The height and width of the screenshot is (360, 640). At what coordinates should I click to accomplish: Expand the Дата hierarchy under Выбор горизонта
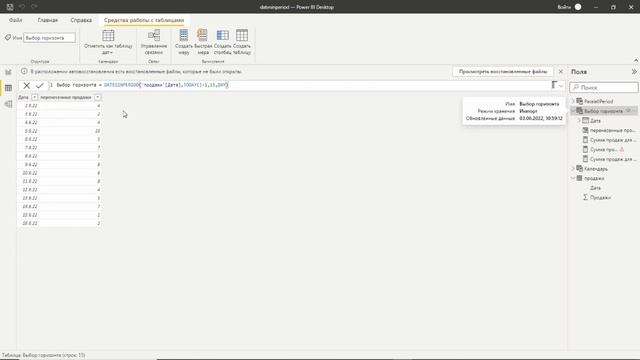(x=579, y=120)
